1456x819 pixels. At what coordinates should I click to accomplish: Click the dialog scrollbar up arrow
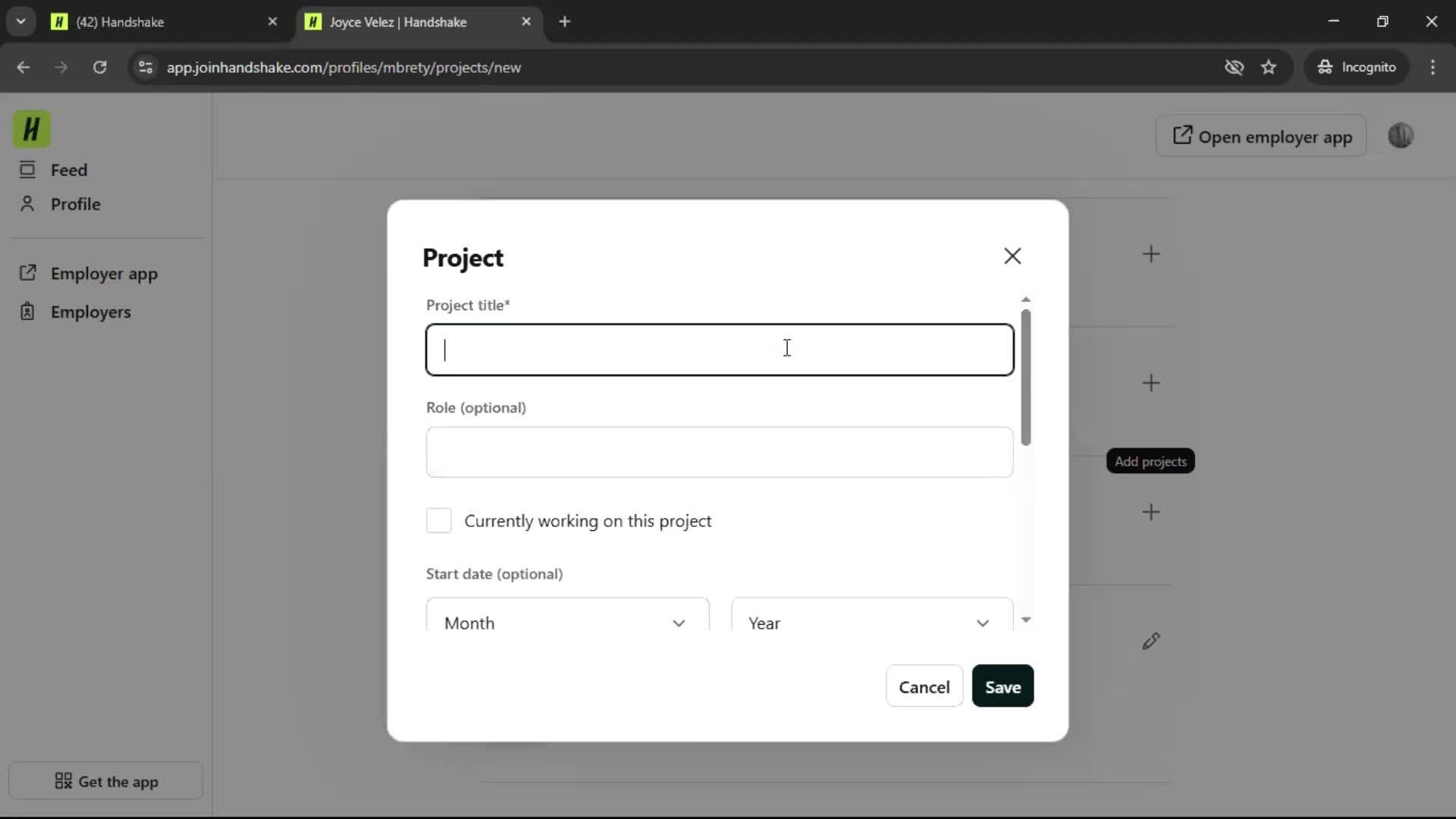click(x=1026, y=300)
